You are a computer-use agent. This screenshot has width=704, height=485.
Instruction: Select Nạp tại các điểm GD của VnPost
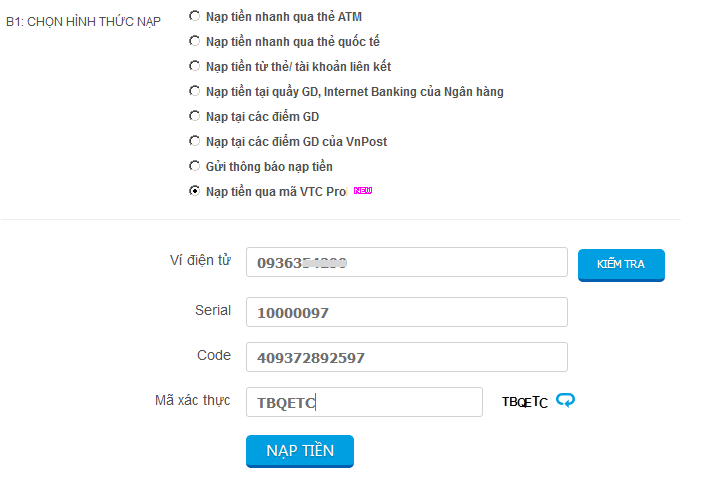coord(194,141)
